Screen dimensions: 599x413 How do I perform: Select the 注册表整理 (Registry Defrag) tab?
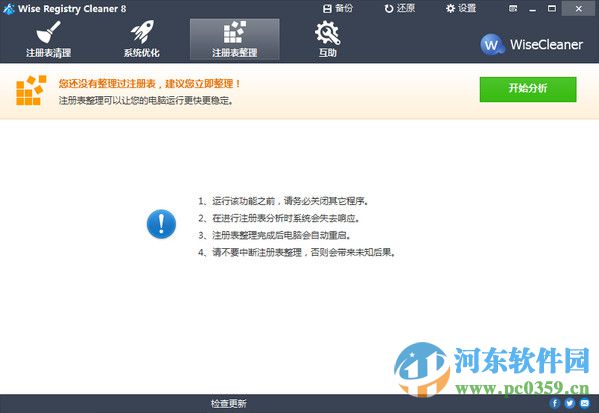(x=235, y=39)
